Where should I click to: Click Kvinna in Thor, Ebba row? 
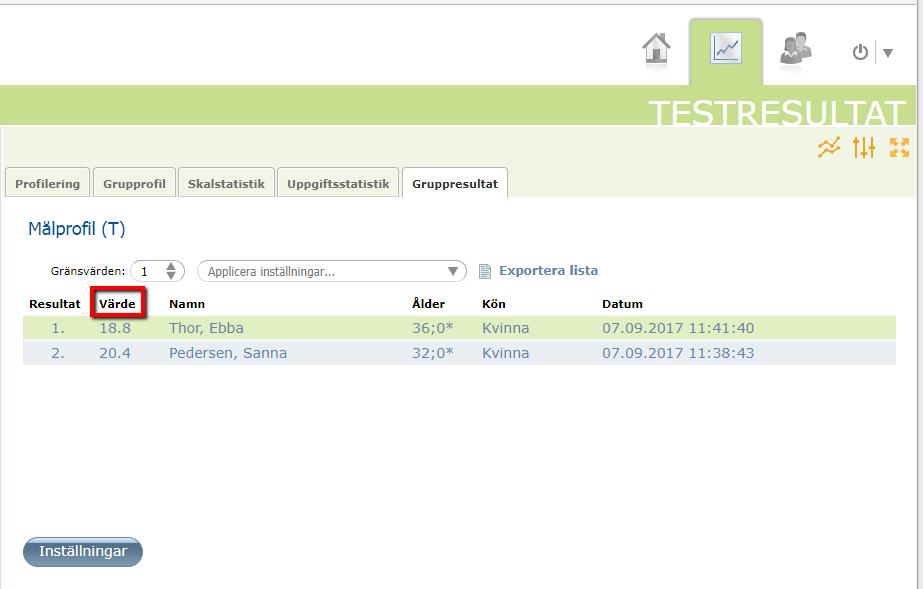505,328
